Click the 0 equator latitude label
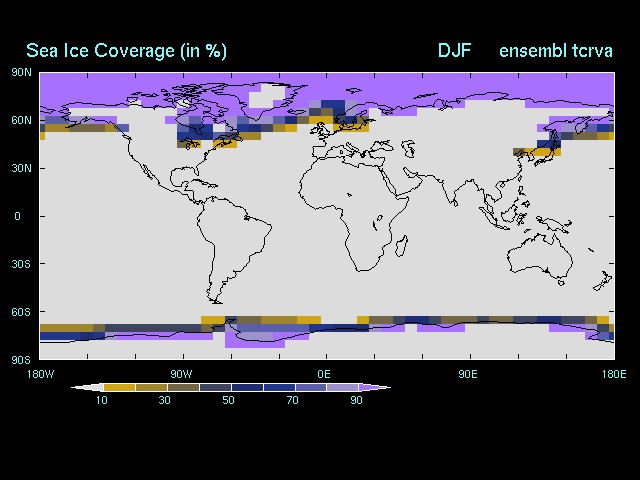 (17, 216)
